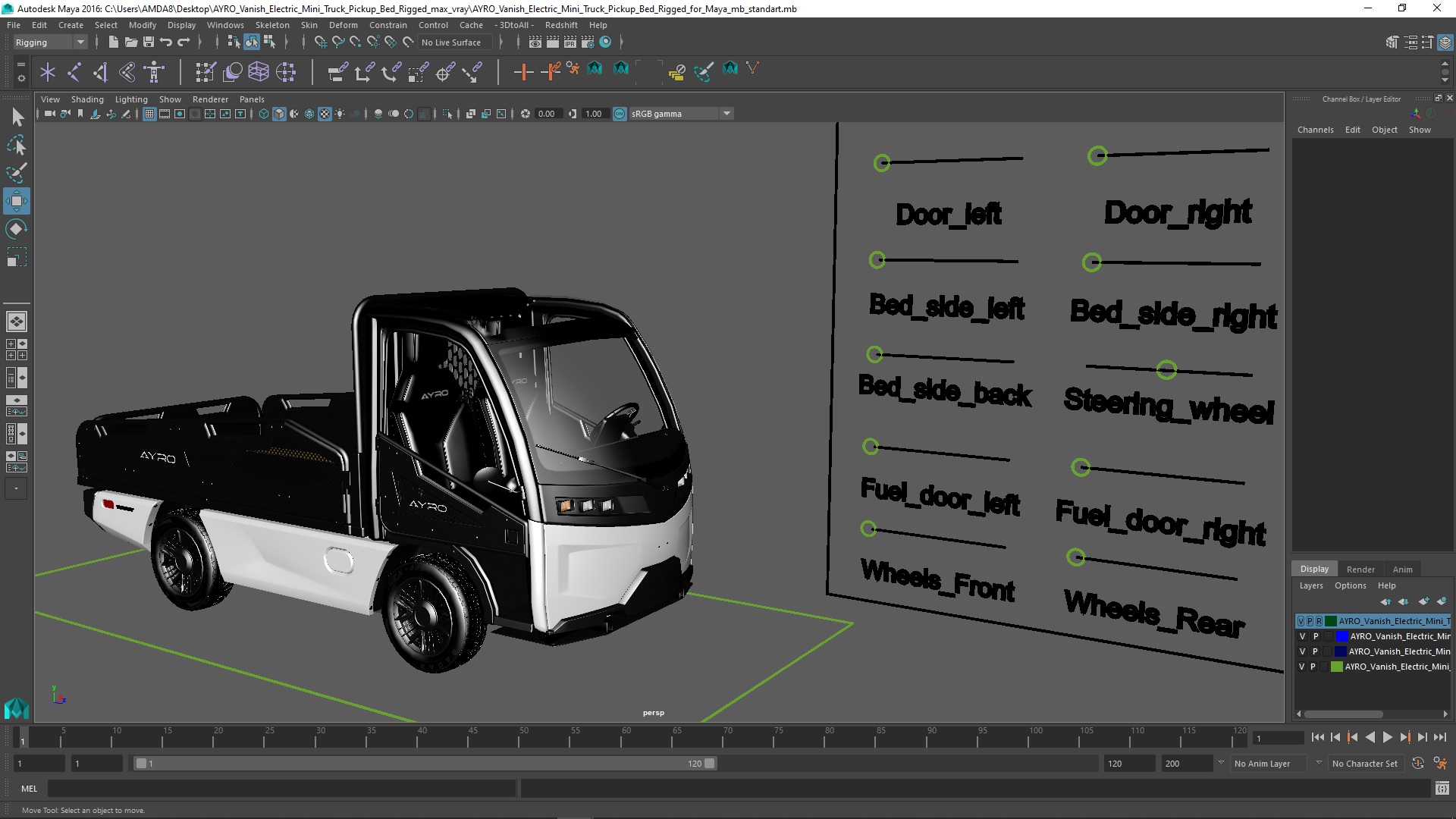
Task: Open the Redshift menu
Action: tap(561, 25)
